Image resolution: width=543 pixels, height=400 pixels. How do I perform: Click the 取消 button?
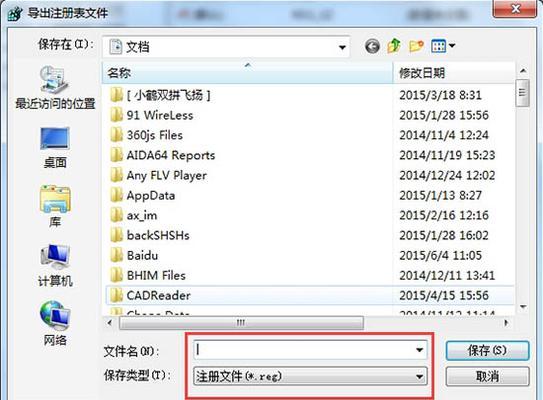point(487,376)
